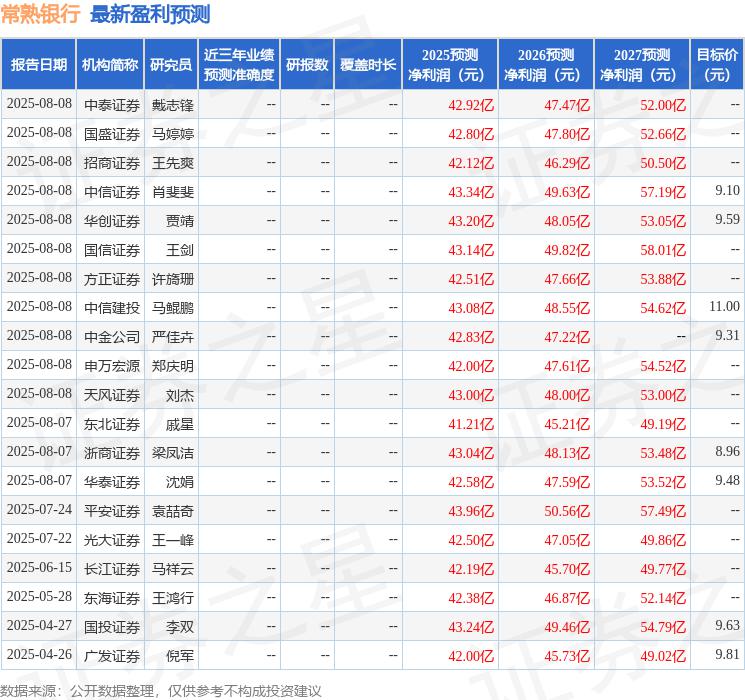The height and width of the screenshot is (700, 745).
Task: Select the 广发证券 institution cell
Action: click(112, 656)
